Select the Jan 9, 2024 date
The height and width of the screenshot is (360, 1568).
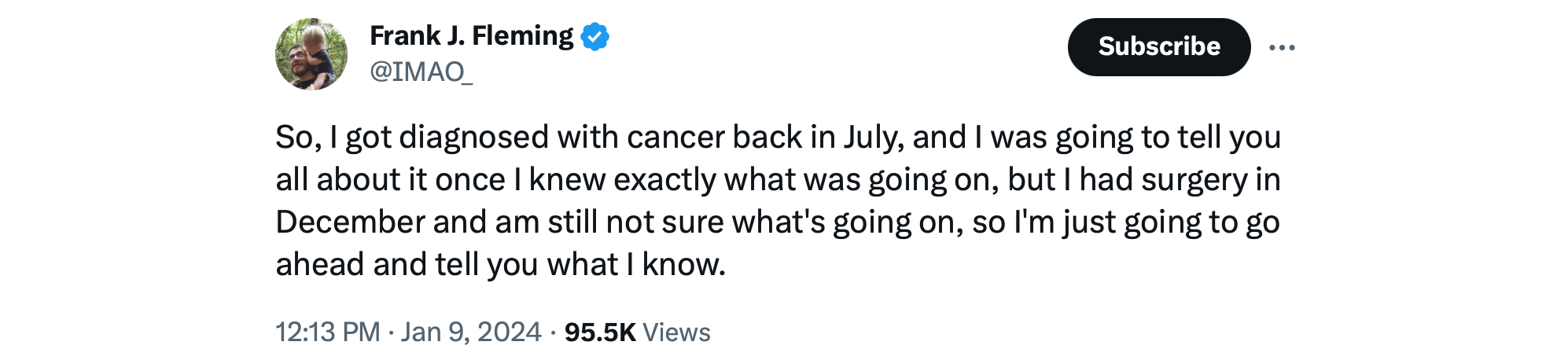pos(471,332)
